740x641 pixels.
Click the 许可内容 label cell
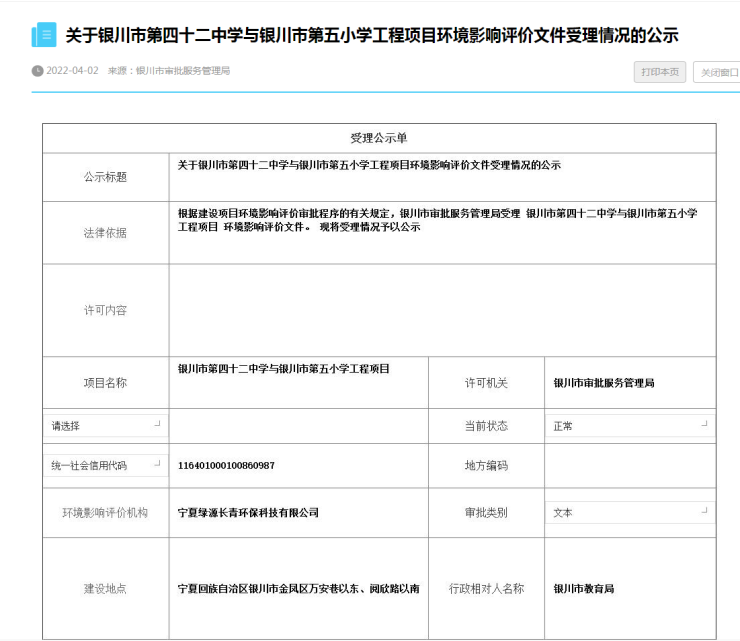click(x=106, y=310)
